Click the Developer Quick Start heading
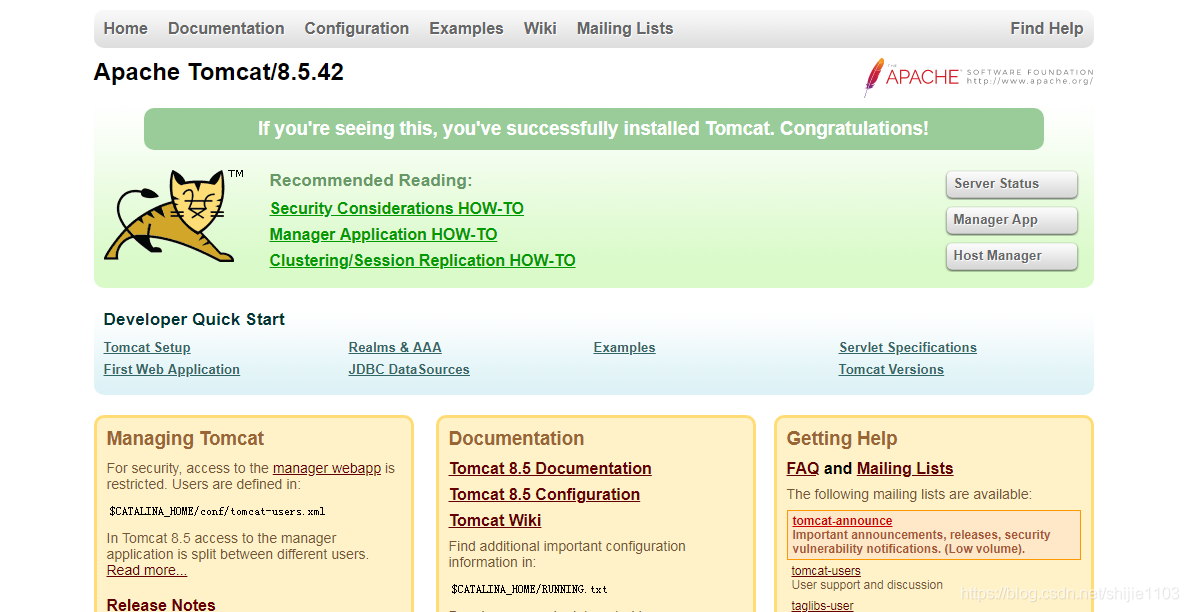Image resolution: width=1189 pixels, height=612 pixels. (194, 319)
